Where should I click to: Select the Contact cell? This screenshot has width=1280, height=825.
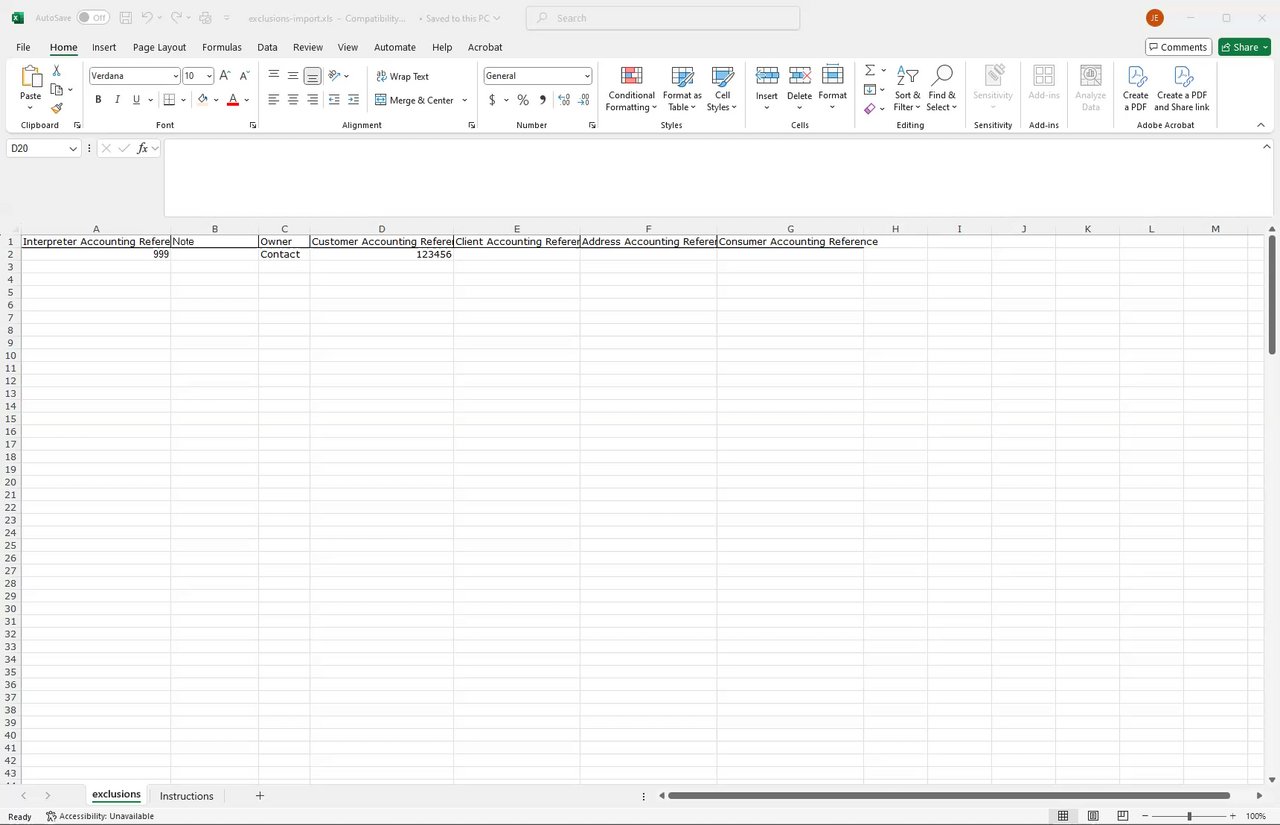[284, 255]
